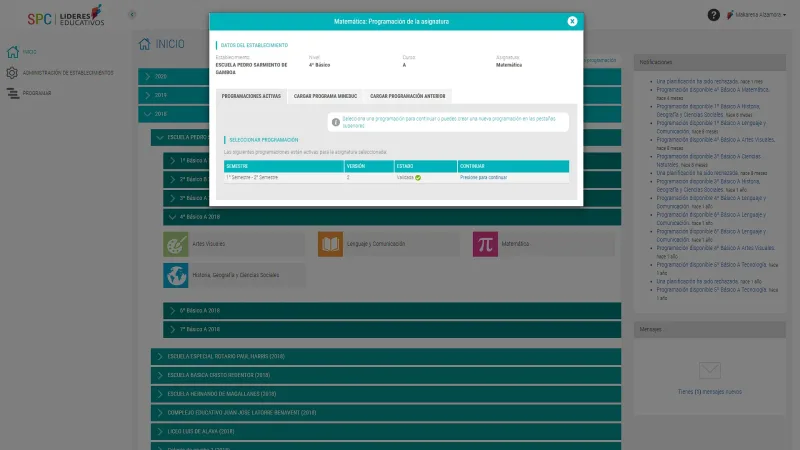Open the Matemática pi icon
The width and height of the screenshot is (800, 450).
(485, 244)
